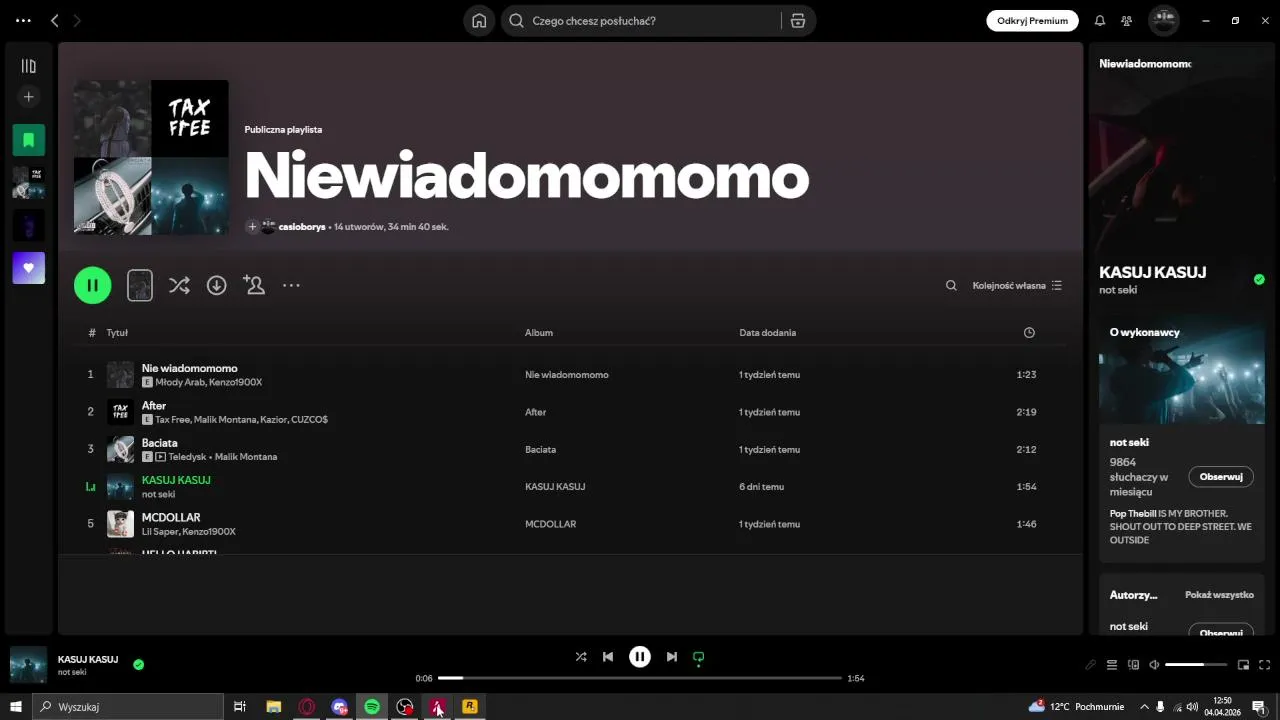Screen dimensions: 1280x720
Task: Create a new playlist with plus icon
Action: [x=29, y=97]
